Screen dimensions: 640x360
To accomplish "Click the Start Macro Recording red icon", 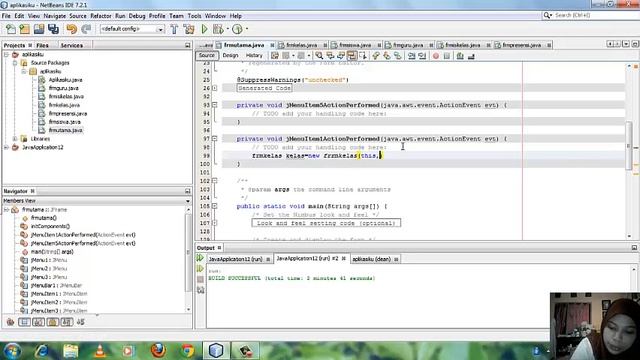I will tap(436, 56).
